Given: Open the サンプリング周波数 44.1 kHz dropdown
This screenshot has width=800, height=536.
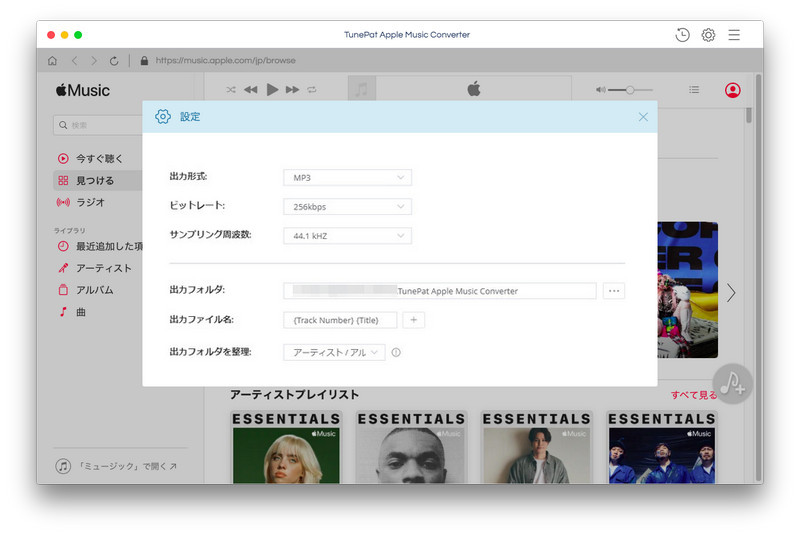Looking at the screenshot, I should tap(347, 236).
